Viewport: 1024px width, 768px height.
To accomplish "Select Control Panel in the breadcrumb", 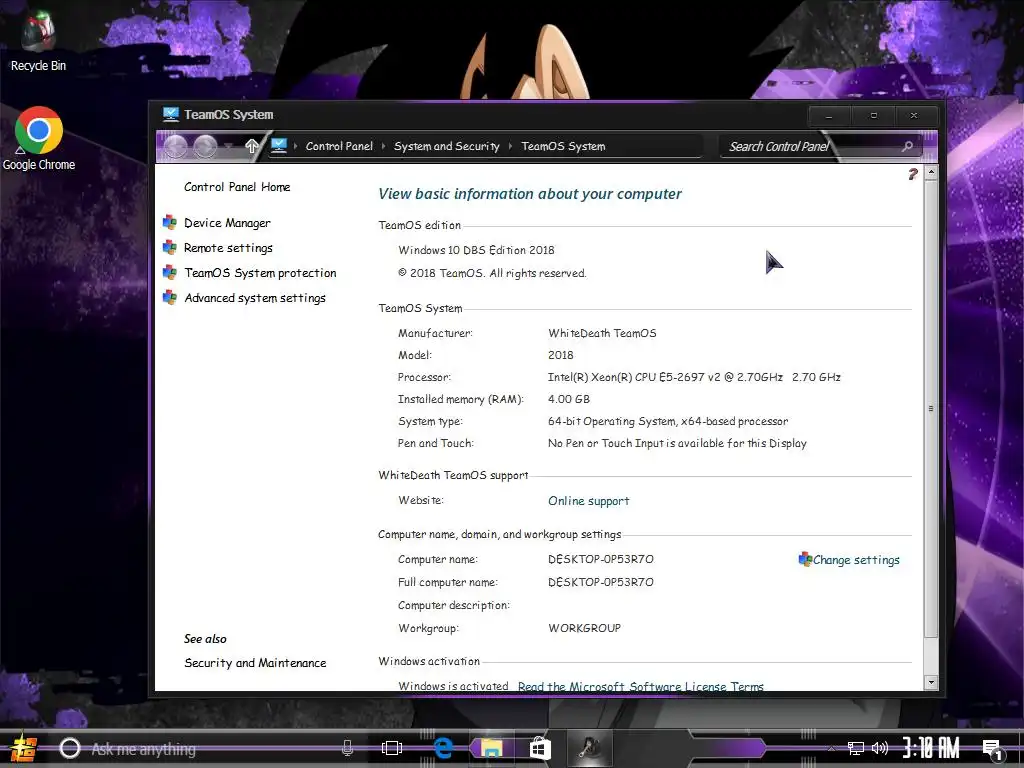I will coord(339,146).
